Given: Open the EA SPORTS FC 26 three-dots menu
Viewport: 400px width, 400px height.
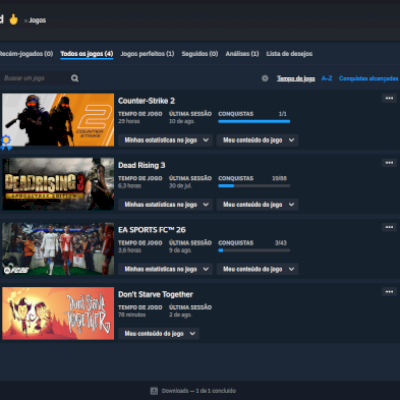Looking at the screenshot, I should [389, 227].
